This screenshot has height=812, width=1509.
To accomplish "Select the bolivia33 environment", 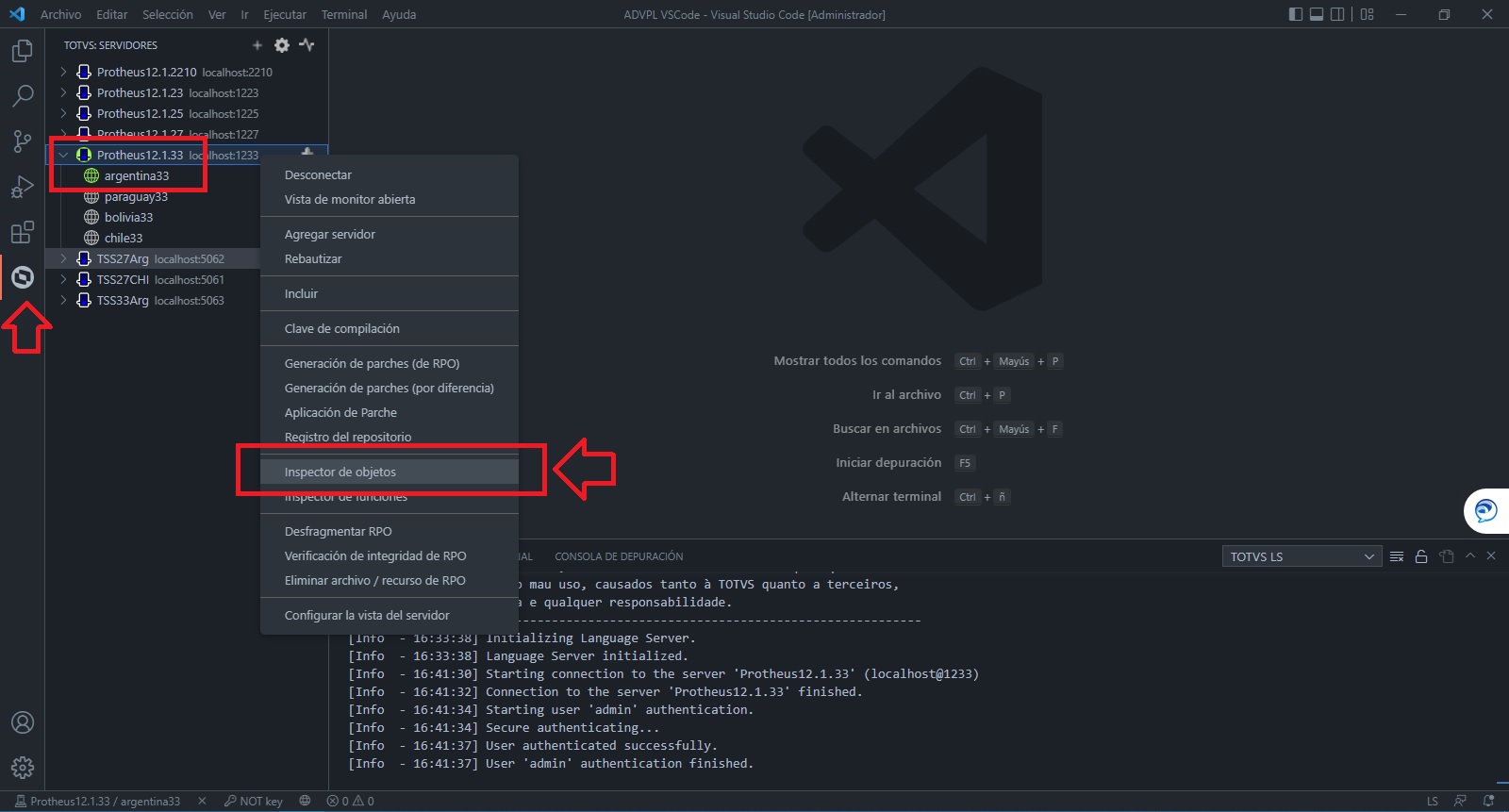I will click(128, 217).
